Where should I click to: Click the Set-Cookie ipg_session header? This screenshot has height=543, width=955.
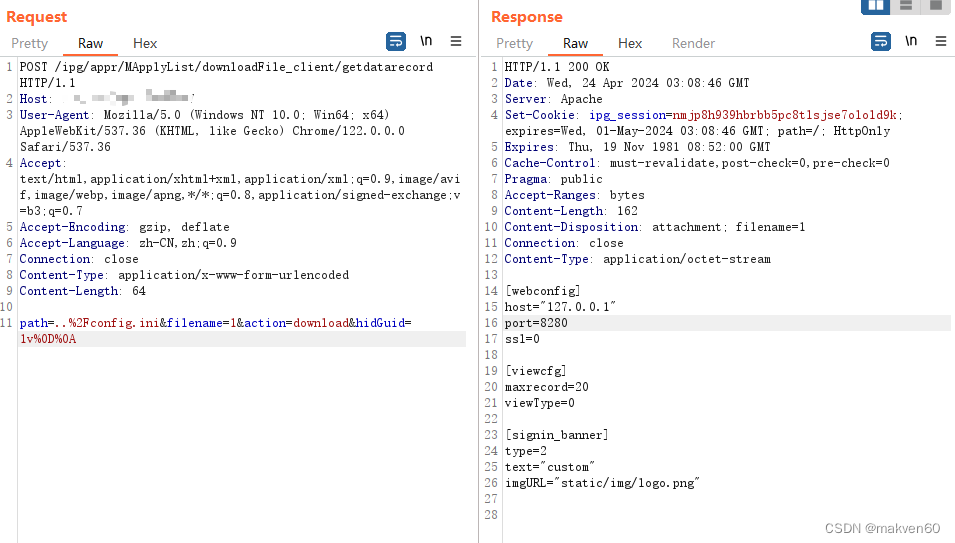(x=703, y=114)
